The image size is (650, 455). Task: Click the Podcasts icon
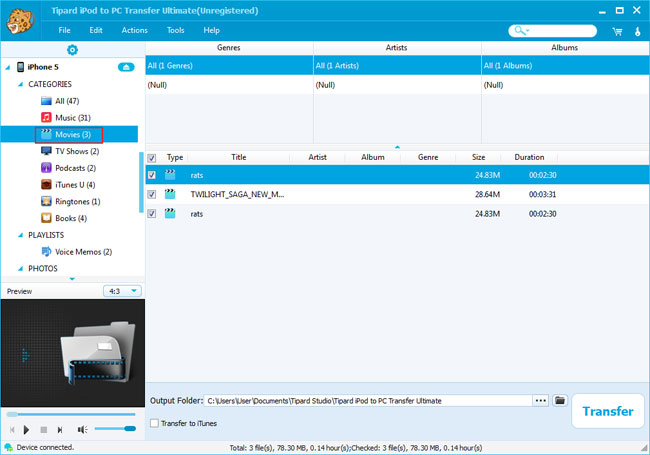click(46, 168)
